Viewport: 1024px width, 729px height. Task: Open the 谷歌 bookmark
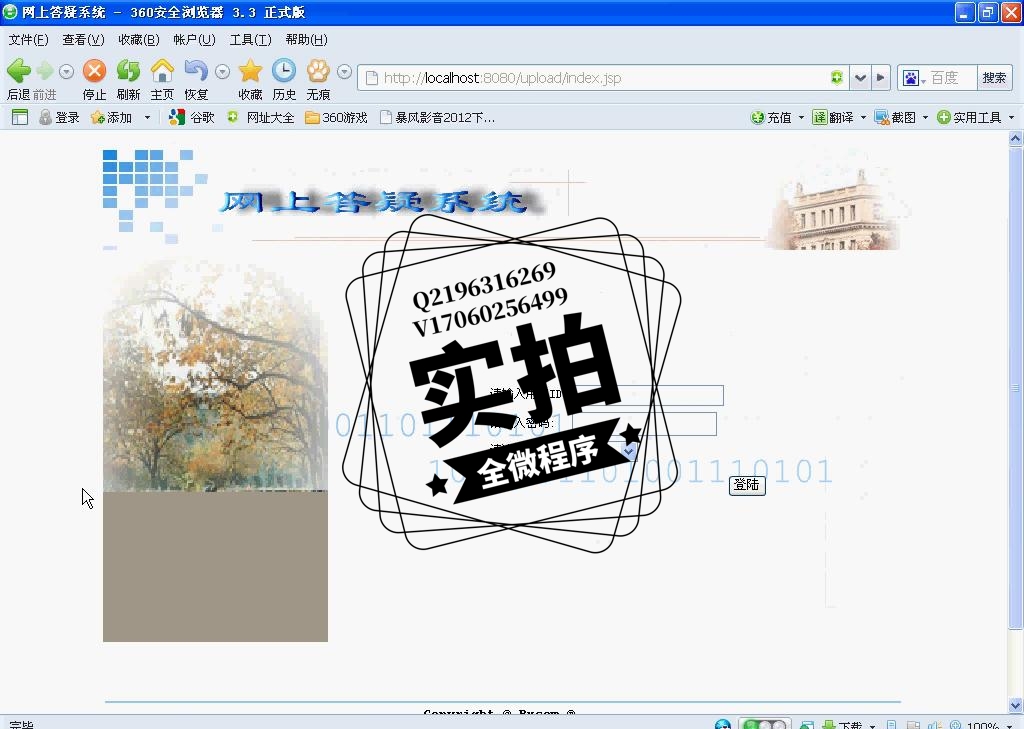point(191,117)
